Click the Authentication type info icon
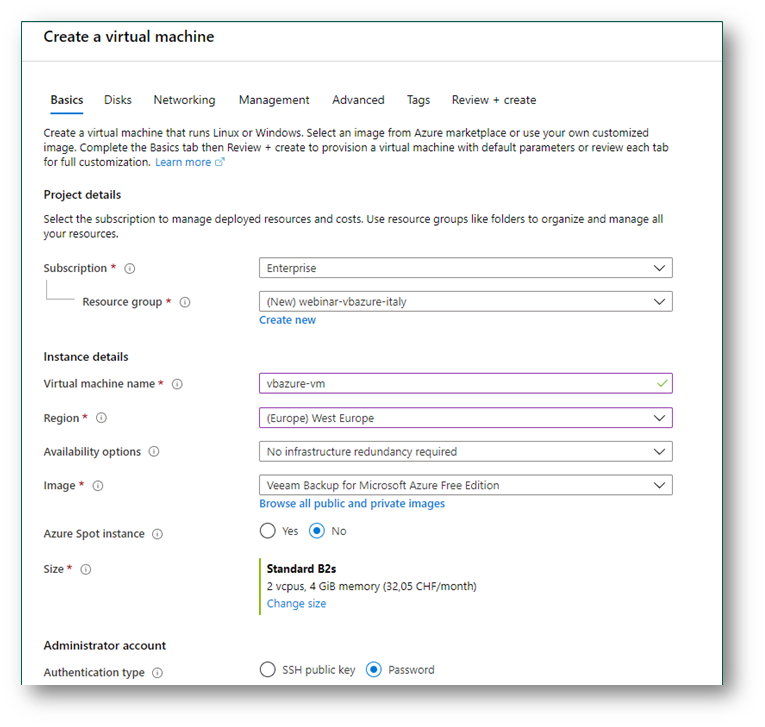Image resolution: width=765 pixels, height=727 pixels. 157,673
